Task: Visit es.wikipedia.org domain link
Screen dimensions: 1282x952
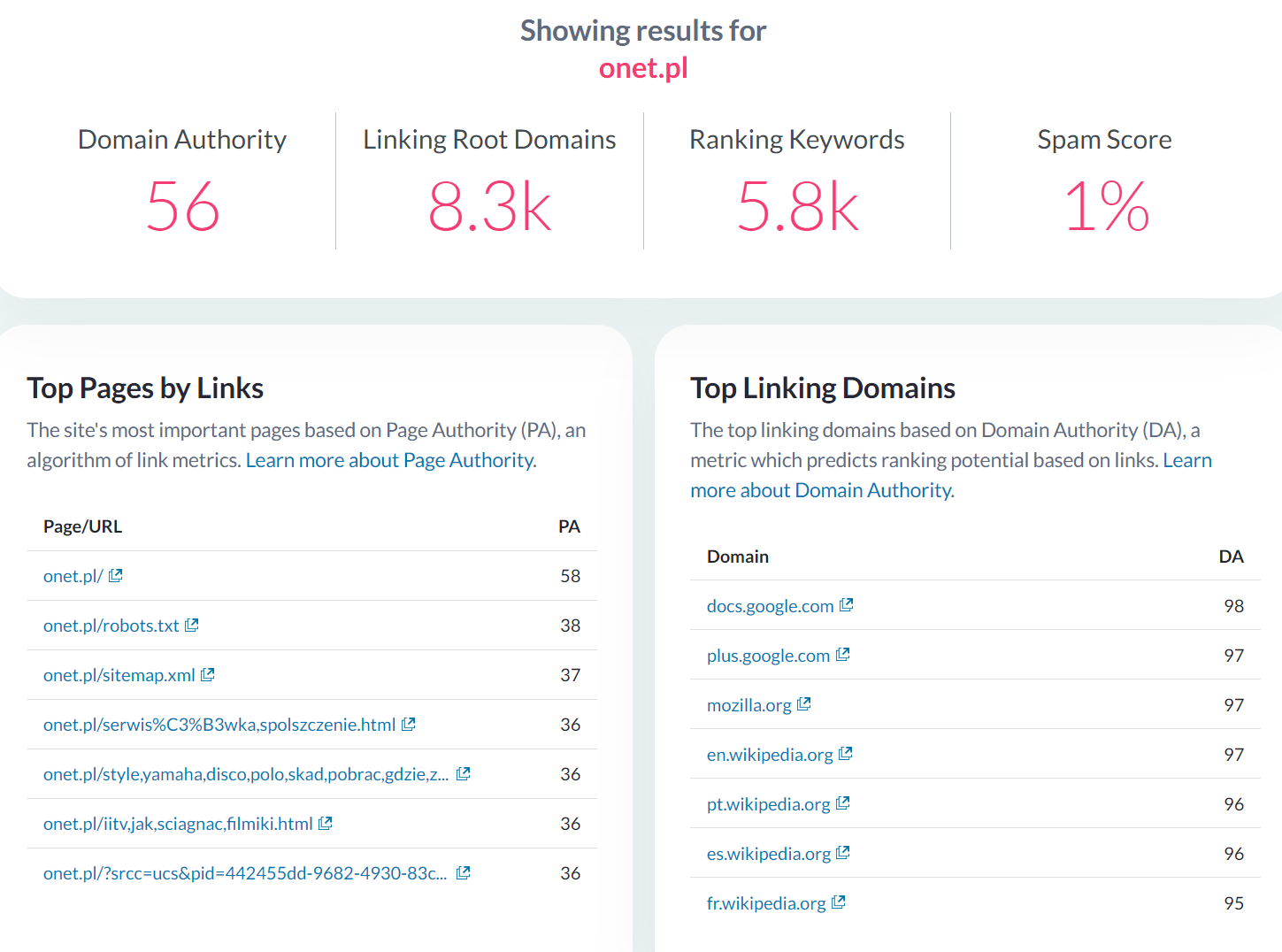Action: click(769, 854)
